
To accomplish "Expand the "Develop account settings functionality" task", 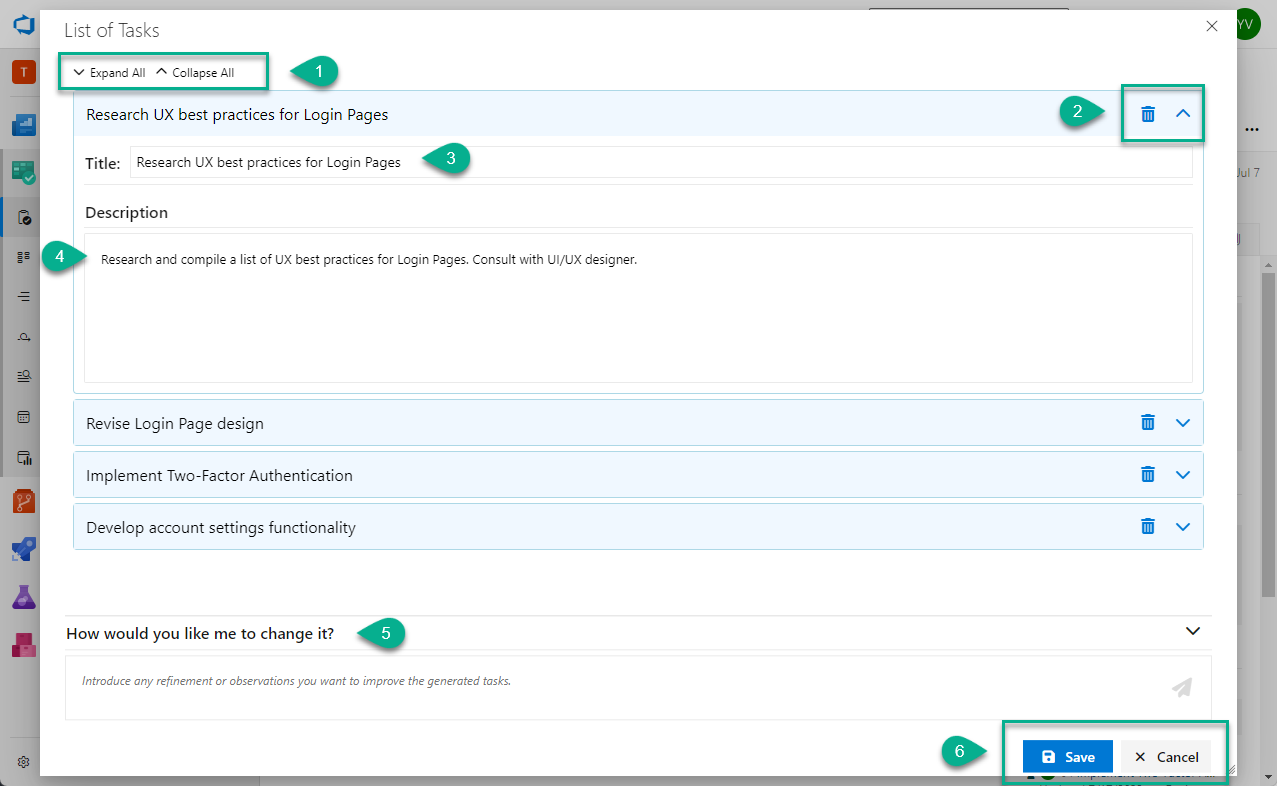I will tap(1183, 526).
